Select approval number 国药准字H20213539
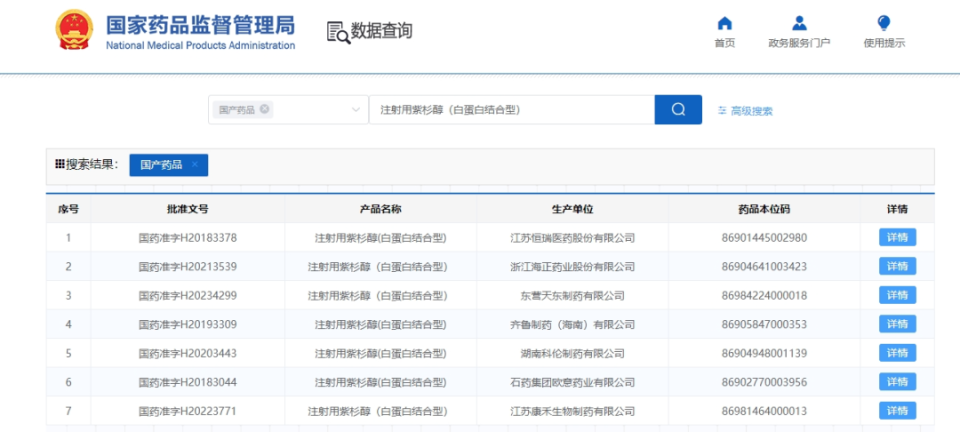 pyautogui.click(x=187, y=266)
